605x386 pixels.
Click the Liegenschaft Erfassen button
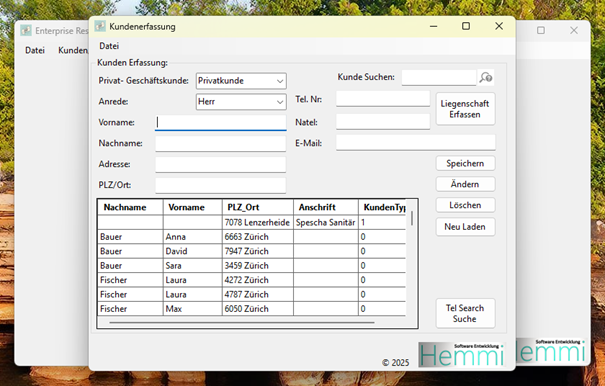tap(465, 109)
